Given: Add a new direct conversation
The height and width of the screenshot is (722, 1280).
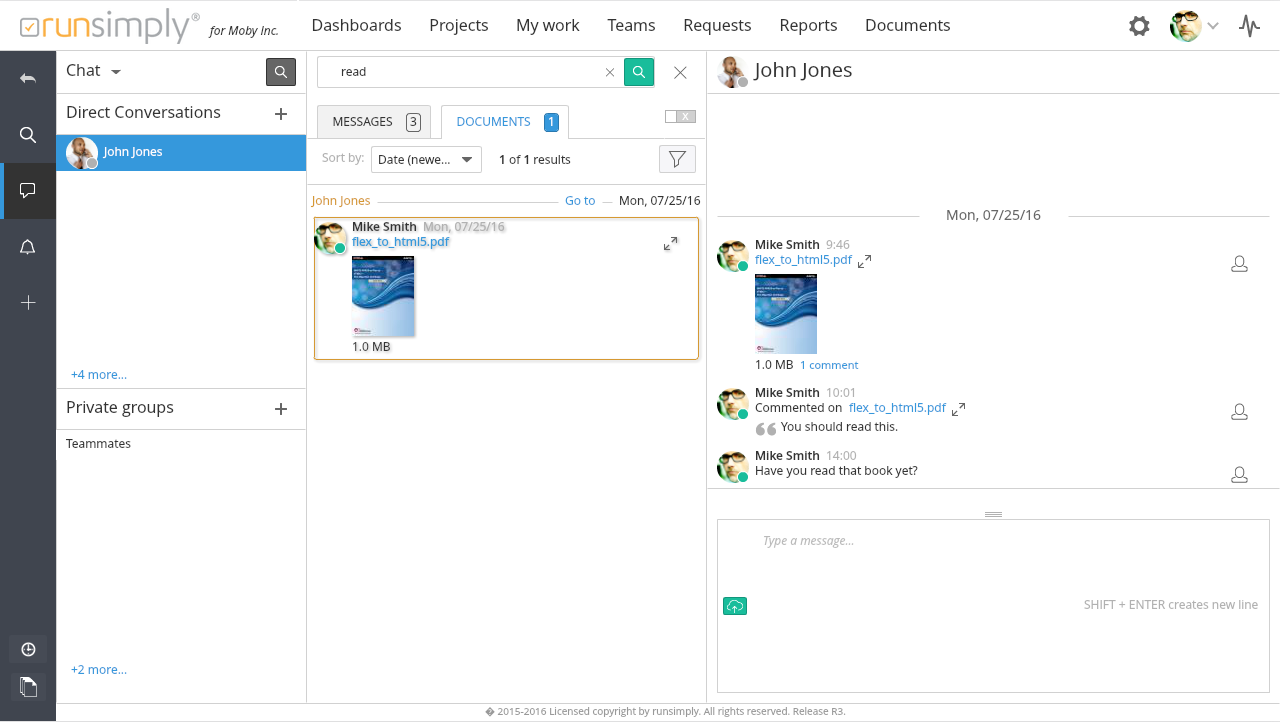Looking at the screenshot, I should click(x=281, y=114).
